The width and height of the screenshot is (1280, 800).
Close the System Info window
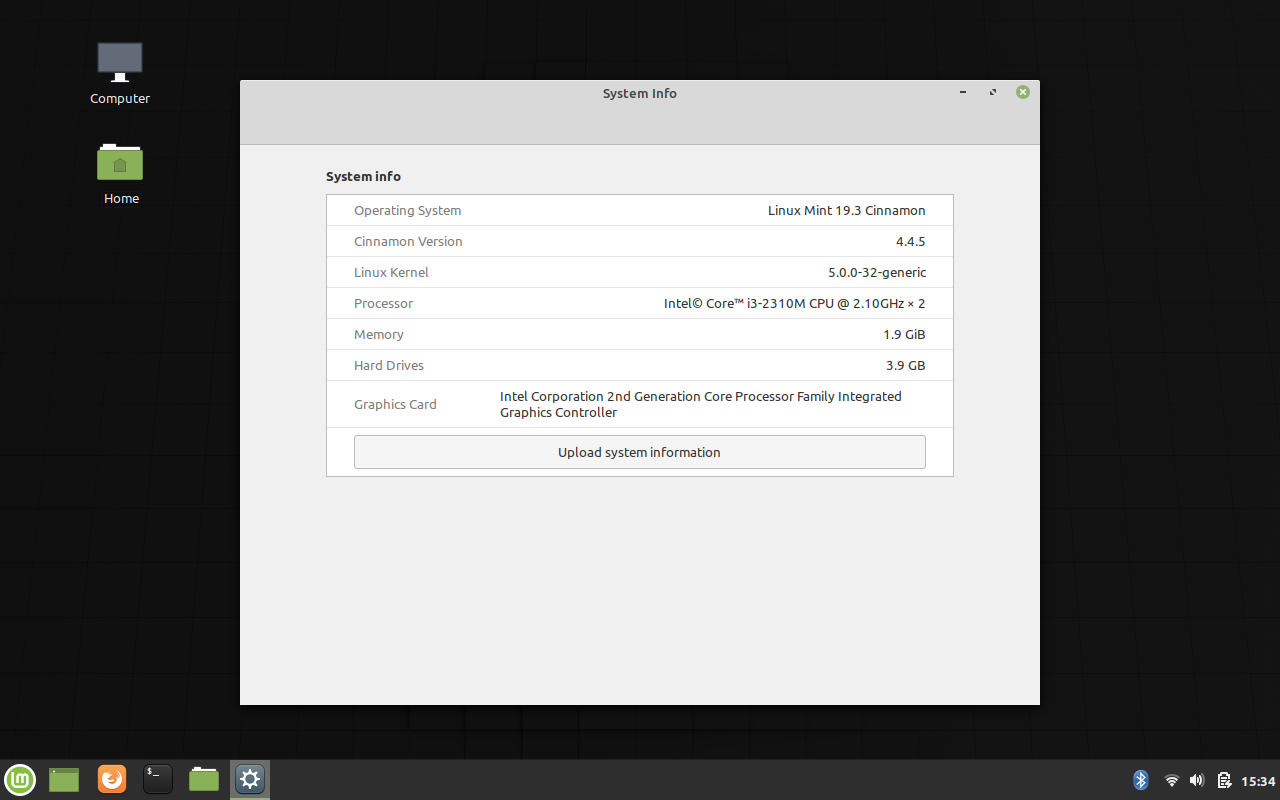pyautogui.click(x=1023, y=92)
